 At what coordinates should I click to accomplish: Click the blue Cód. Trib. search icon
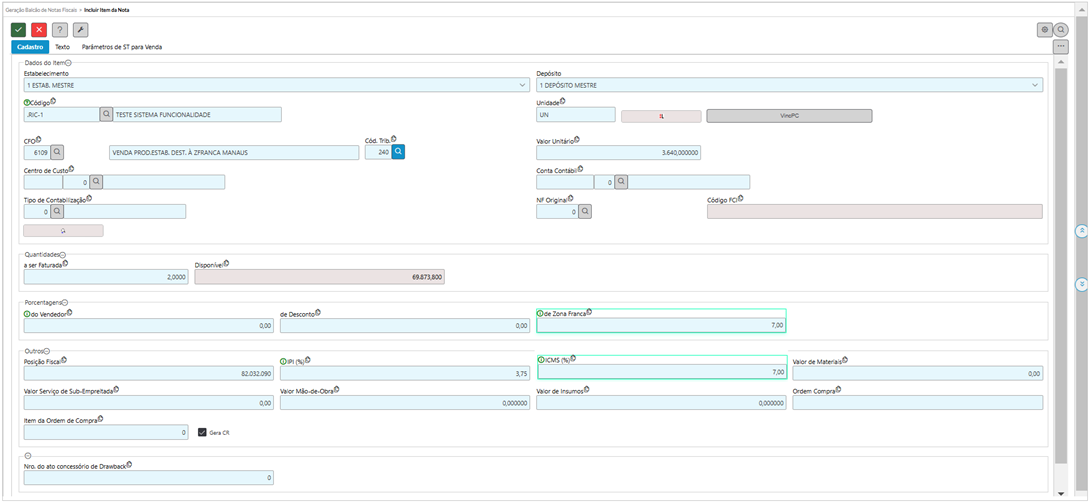(397, 152)
